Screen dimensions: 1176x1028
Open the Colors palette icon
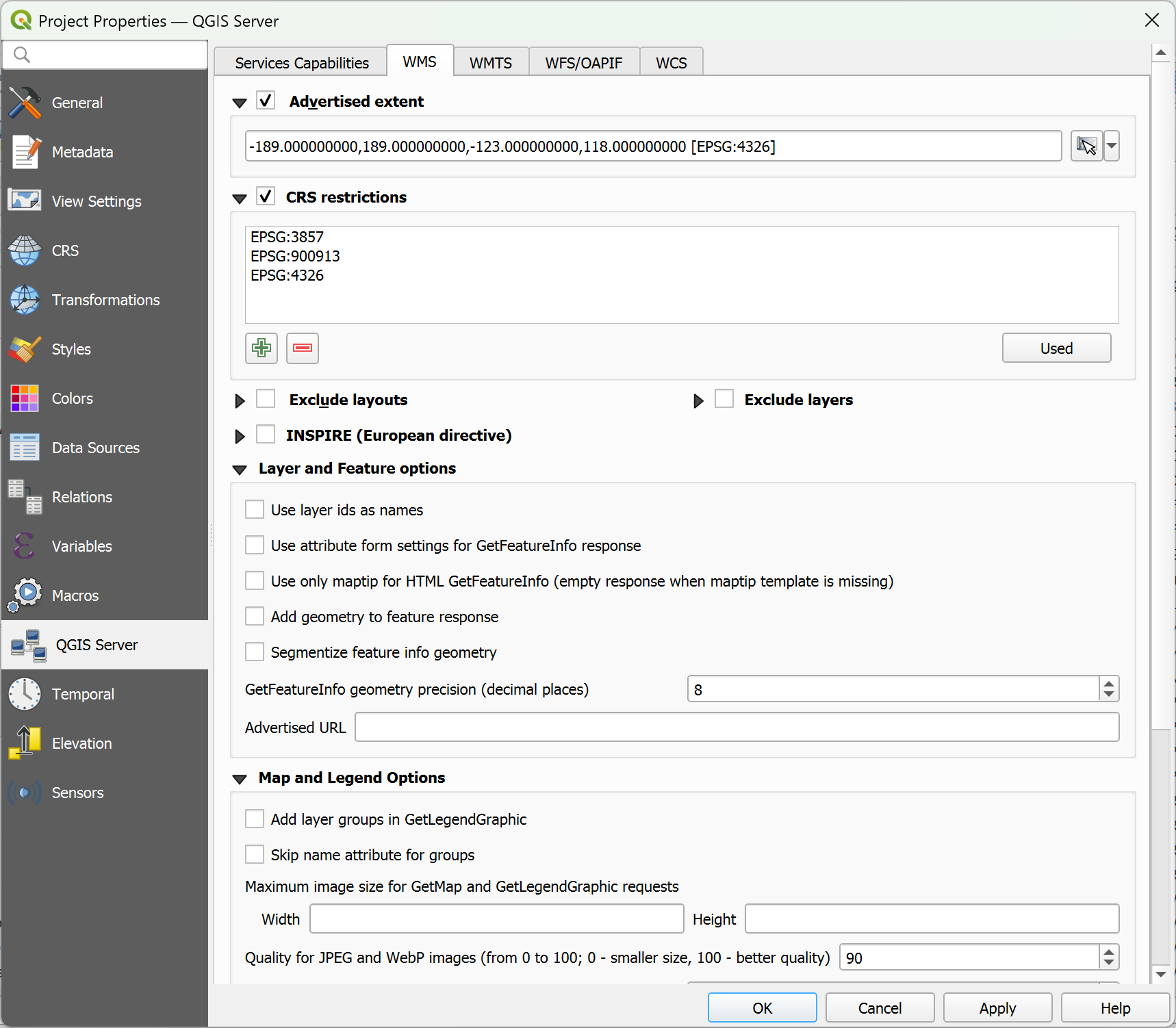(x=25, y=398)
